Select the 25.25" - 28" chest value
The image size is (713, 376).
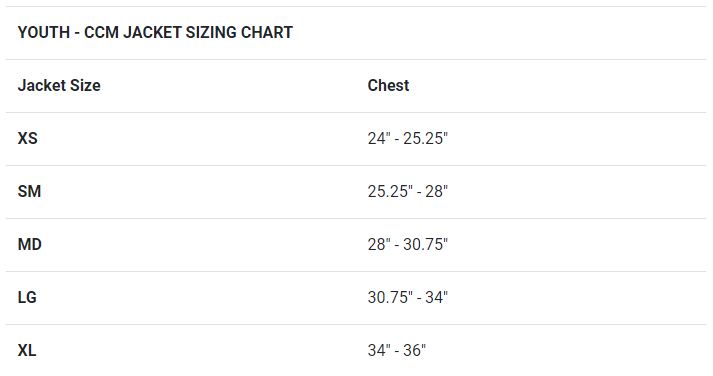click(x=407, y=191)
